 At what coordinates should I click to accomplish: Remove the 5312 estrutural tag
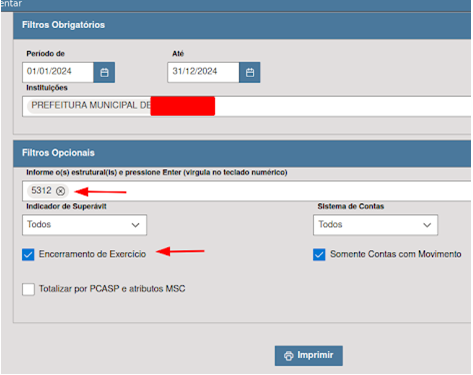pos(60,191)
